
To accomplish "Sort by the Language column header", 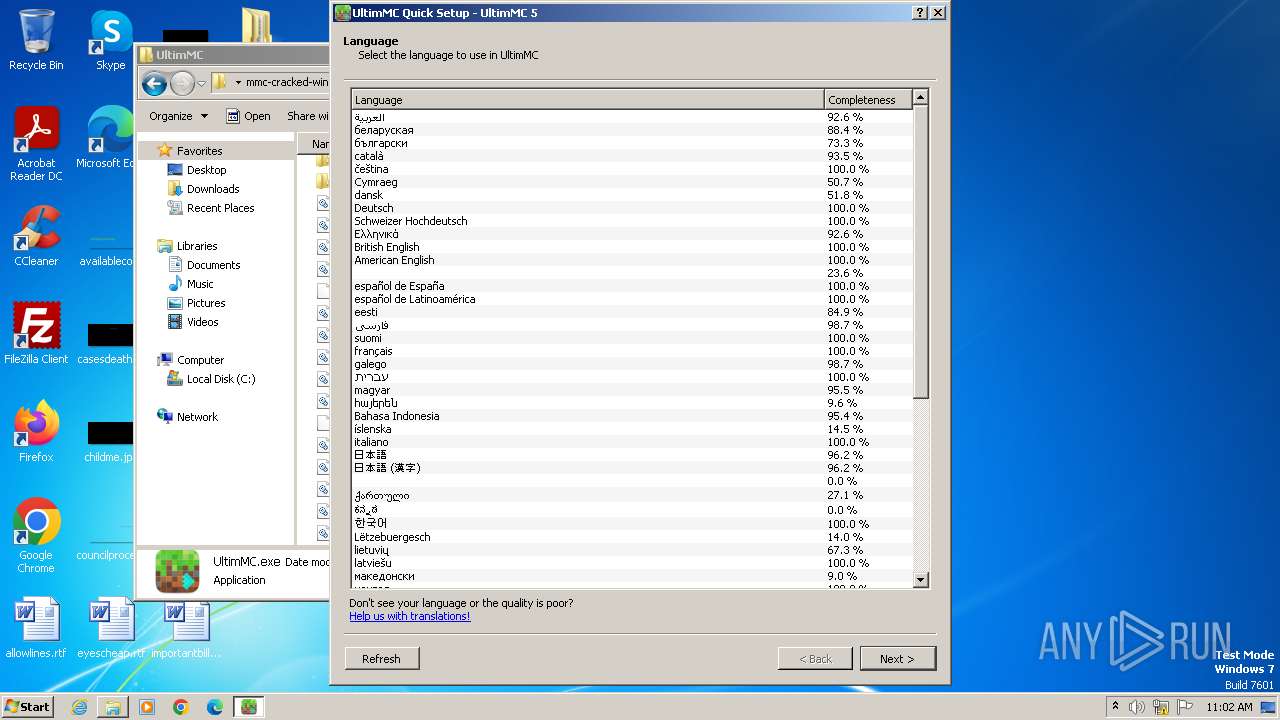I will [588, 100].
